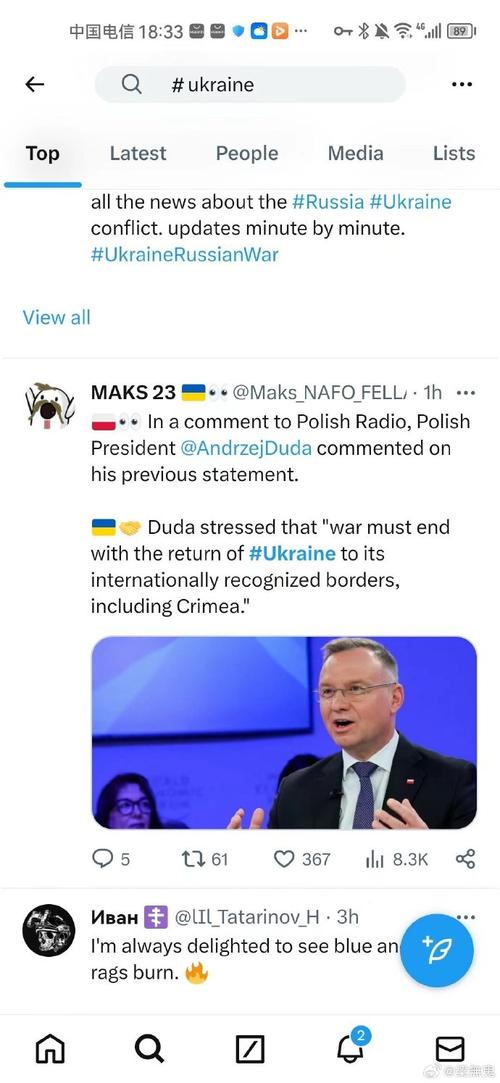
Task: Switch to the People tab
Action: click(x=247, y=153)
